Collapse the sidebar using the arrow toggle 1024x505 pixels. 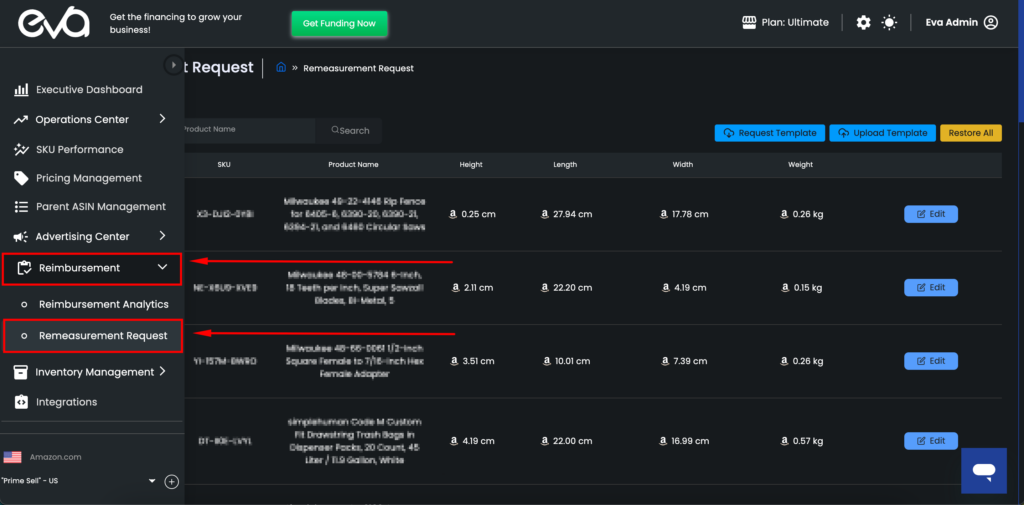(174, 65)
